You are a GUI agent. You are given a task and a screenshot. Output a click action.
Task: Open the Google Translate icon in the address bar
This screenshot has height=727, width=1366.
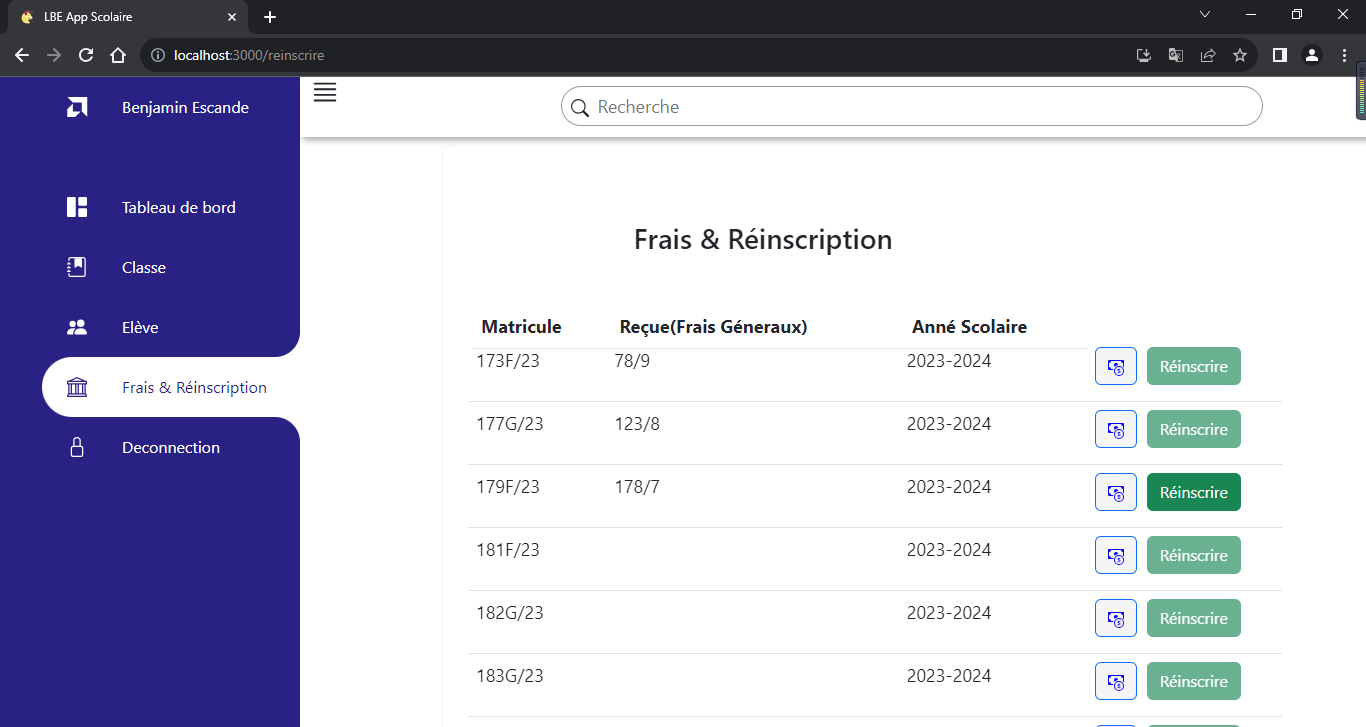tap(1175, 55)
